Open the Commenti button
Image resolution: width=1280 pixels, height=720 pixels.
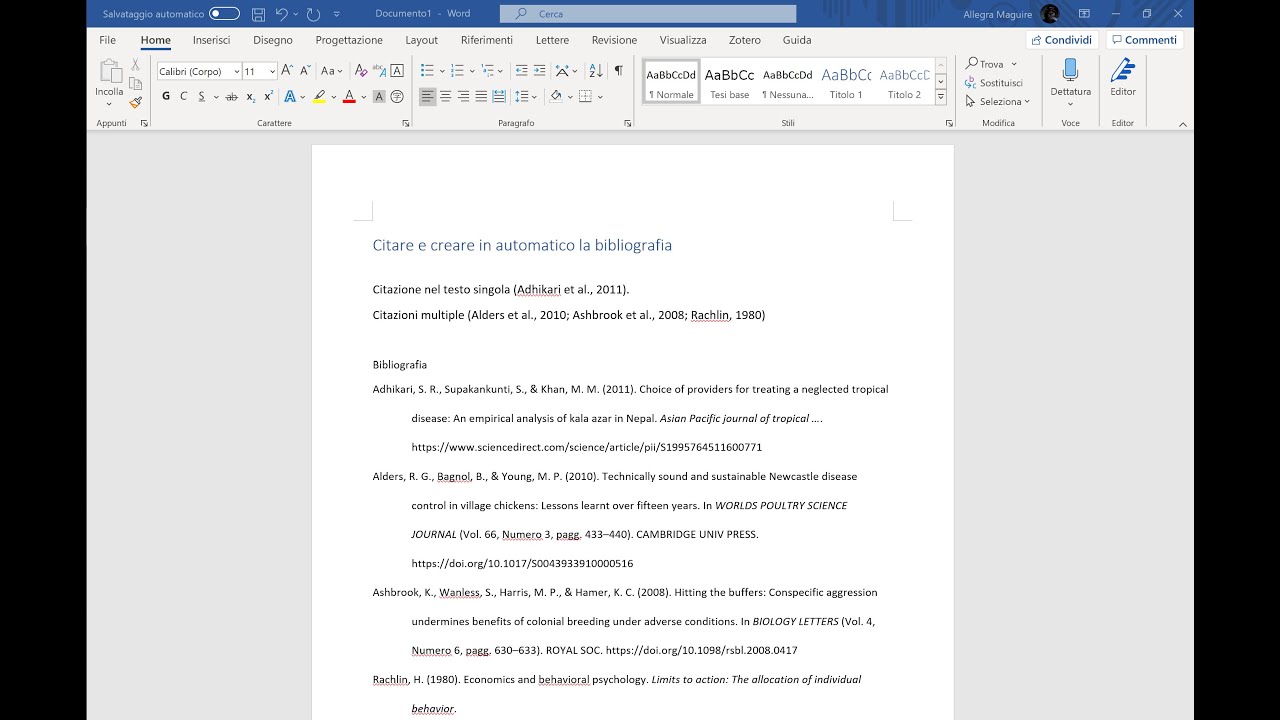(x=1145, y=40)
